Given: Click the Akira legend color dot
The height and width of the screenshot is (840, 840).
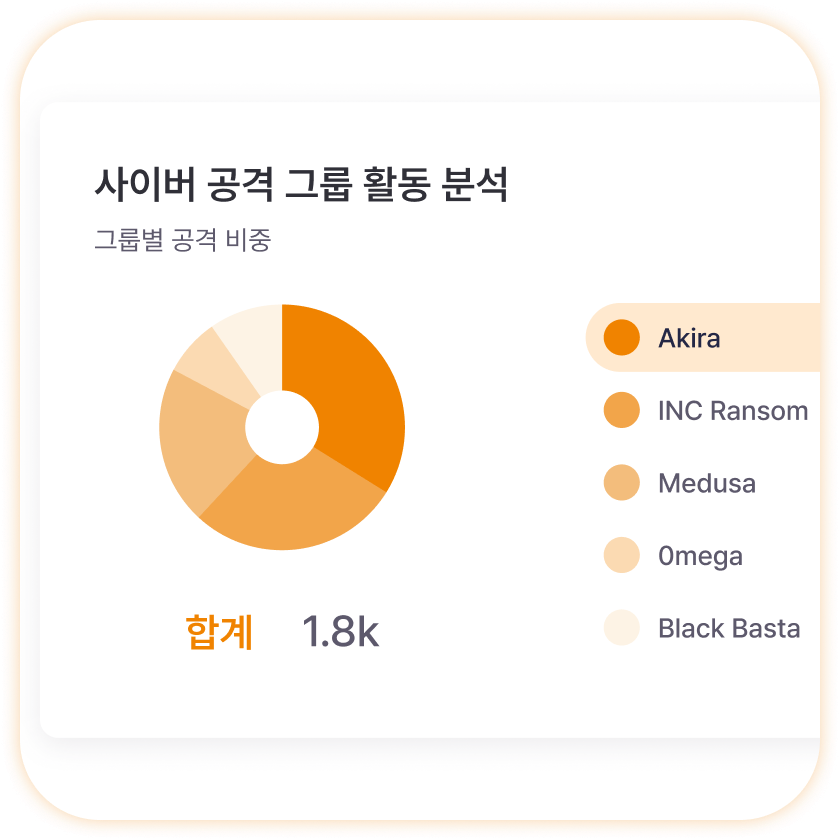Looking at the screenshot, I should 622,338.
